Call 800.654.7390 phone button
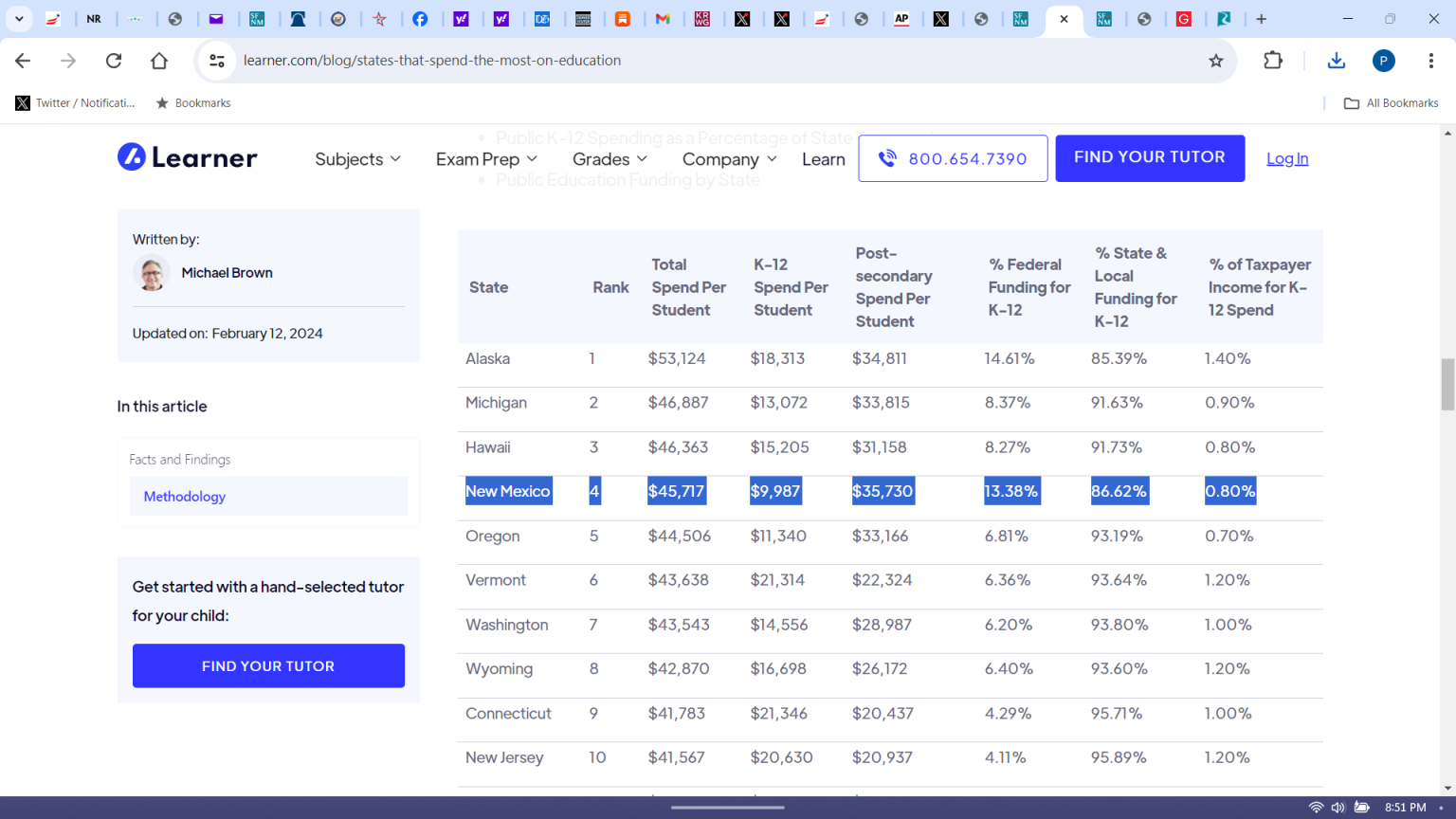Screen dimensions: 1456x819 953,158
